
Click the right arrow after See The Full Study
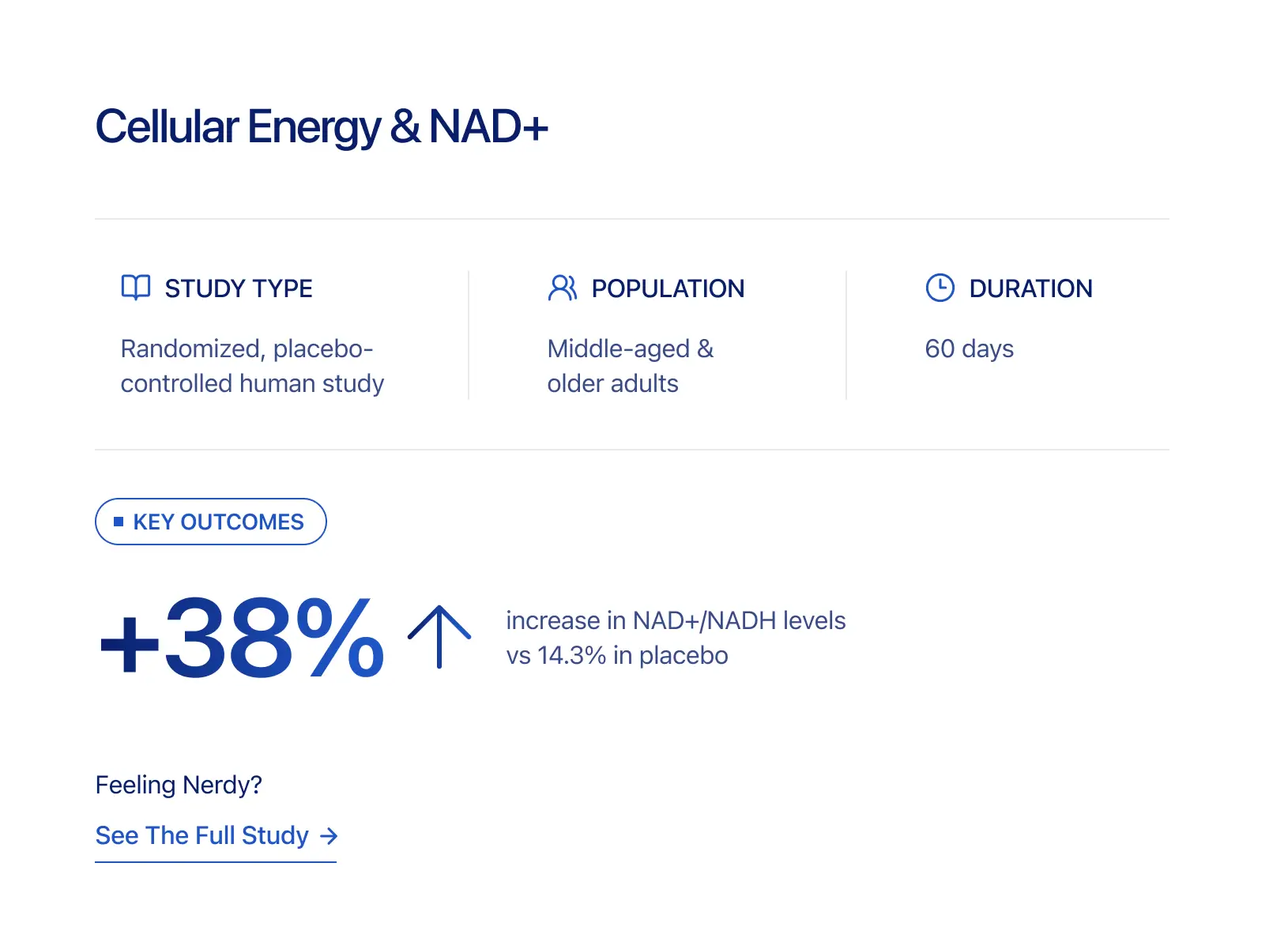329,836
